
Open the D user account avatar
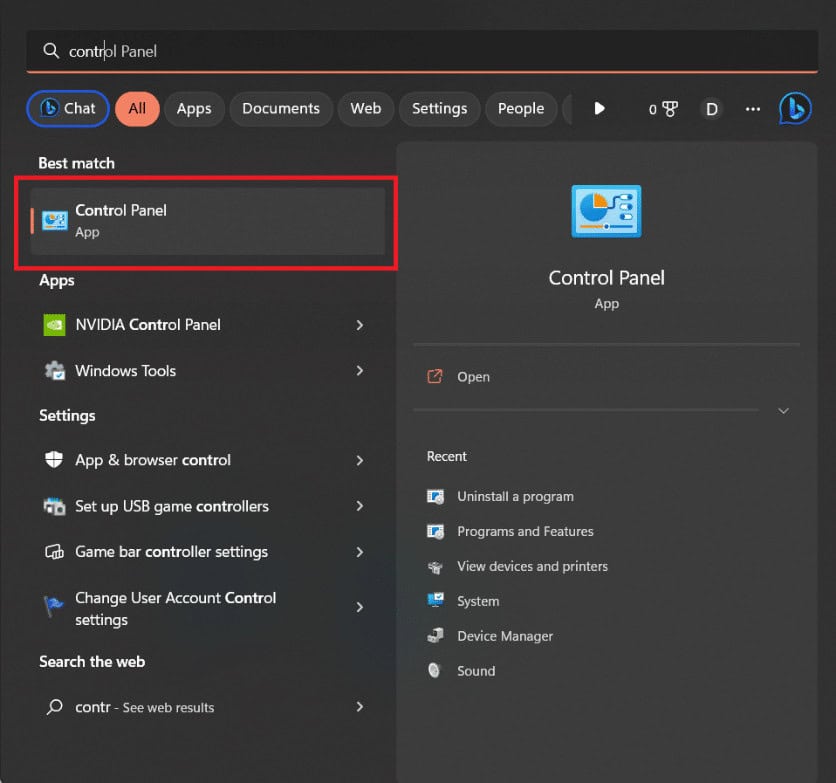(711, 109)
